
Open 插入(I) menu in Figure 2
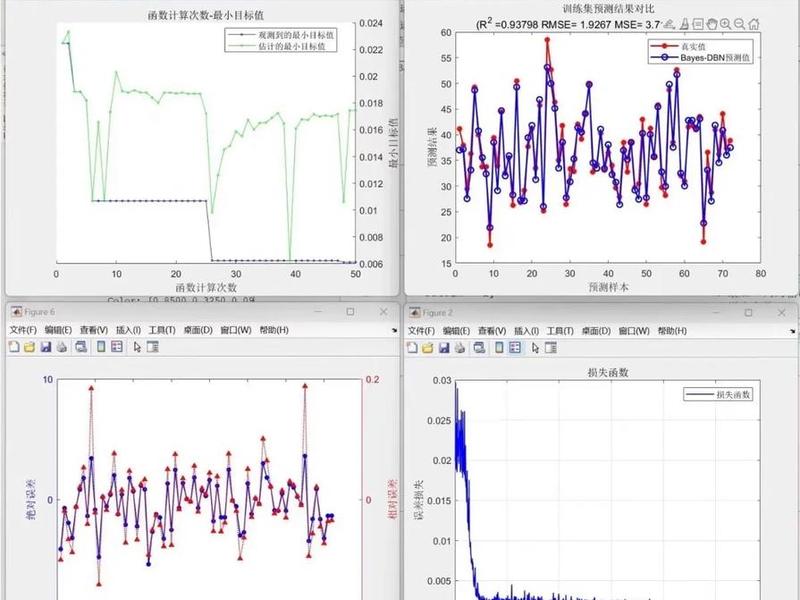point(526,331)
